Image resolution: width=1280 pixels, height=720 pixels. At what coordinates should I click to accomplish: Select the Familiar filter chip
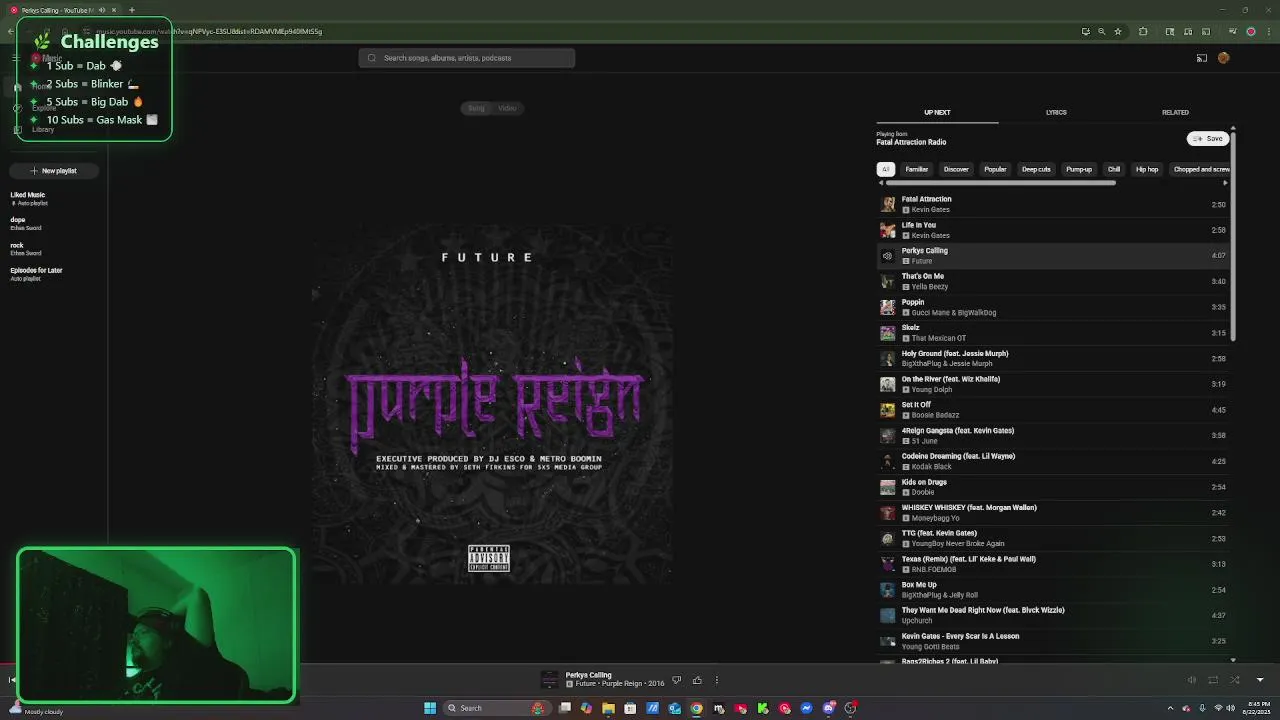coord(917,169)
